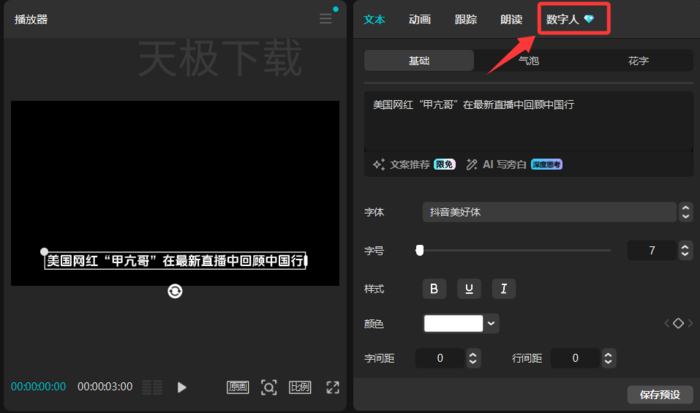Toggle italic text style

click(x=504, y=289)
